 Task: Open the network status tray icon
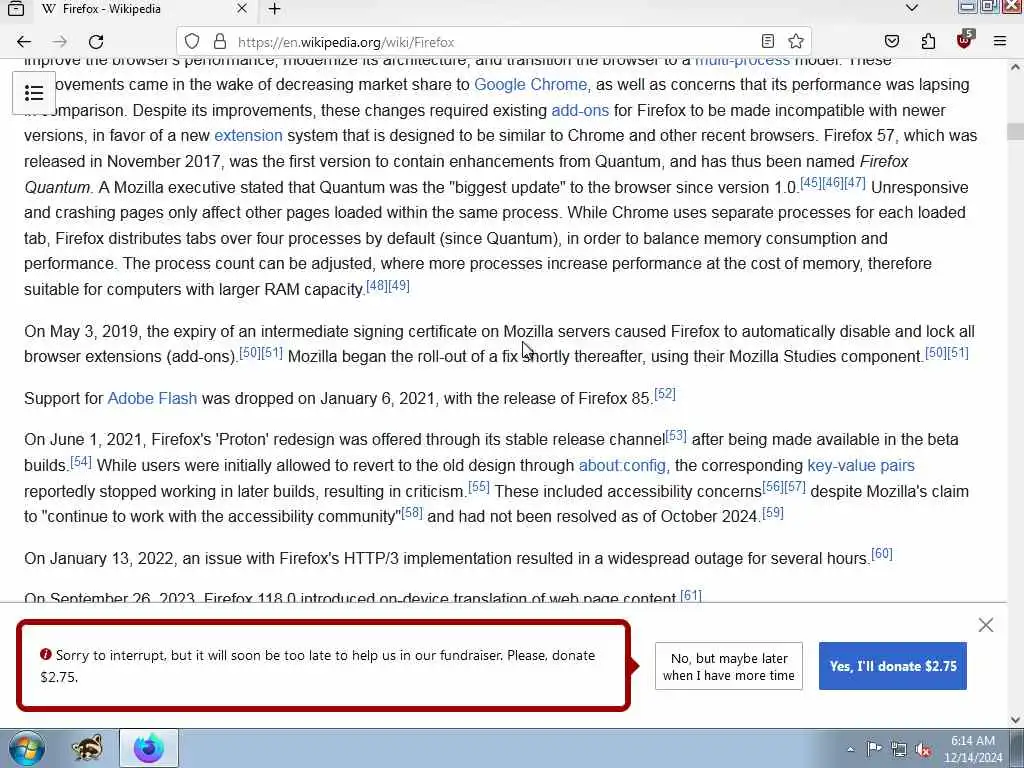pos(899,749)
